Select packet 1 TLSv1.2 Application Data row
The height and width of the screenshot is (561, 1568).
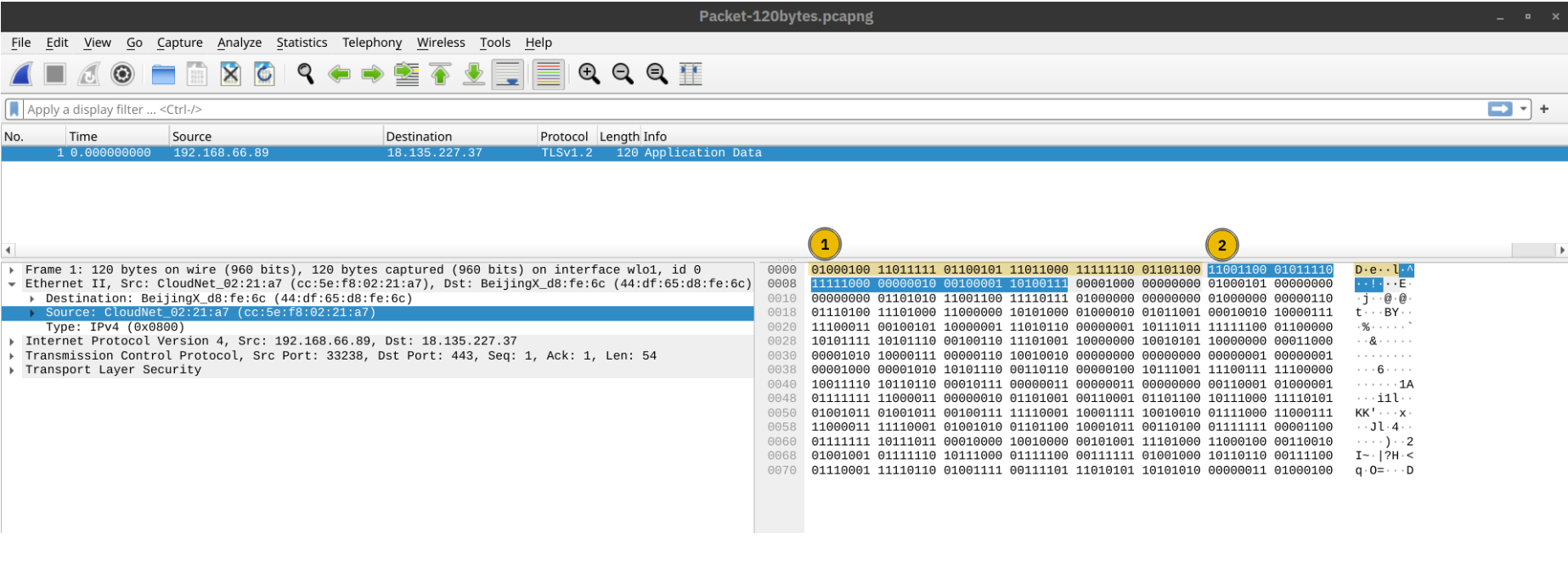click(783, 153)
